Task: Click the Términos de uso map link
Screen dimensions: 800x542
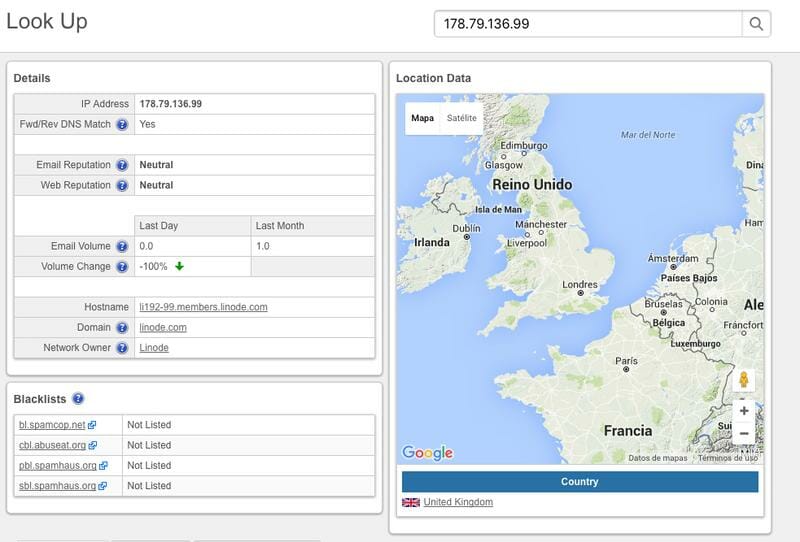Action: point(728,458)
